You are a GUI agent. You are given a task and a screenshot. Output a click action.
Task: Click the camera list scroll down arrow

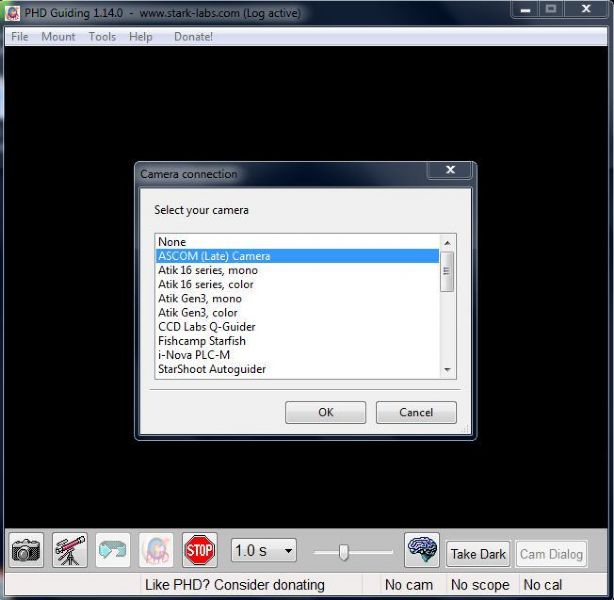click(447, 370)
